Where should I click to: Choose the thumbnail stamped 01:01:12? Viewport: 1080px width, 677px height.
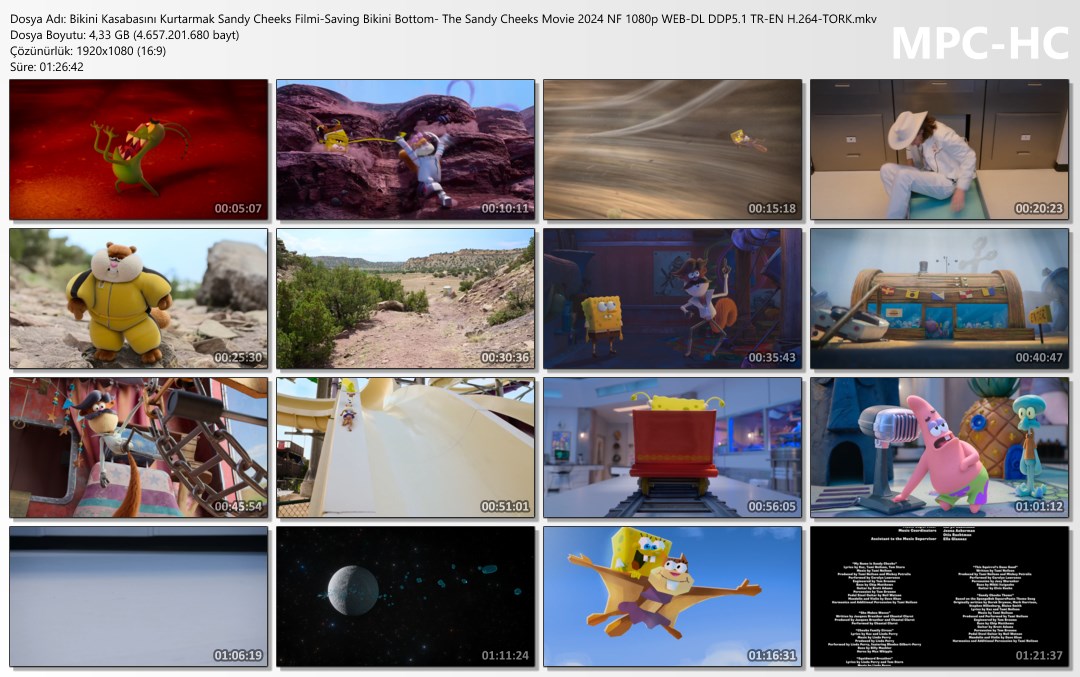(x=939, y=448)
